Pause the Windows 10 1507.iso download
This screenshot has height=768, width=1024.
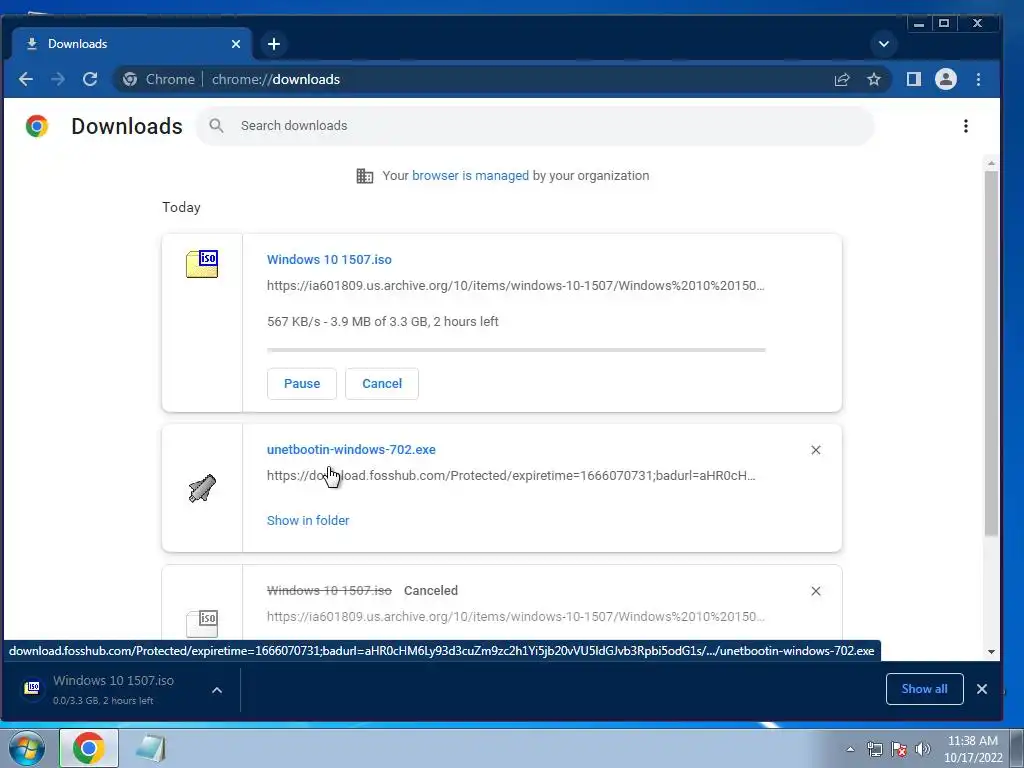[302, 383]
